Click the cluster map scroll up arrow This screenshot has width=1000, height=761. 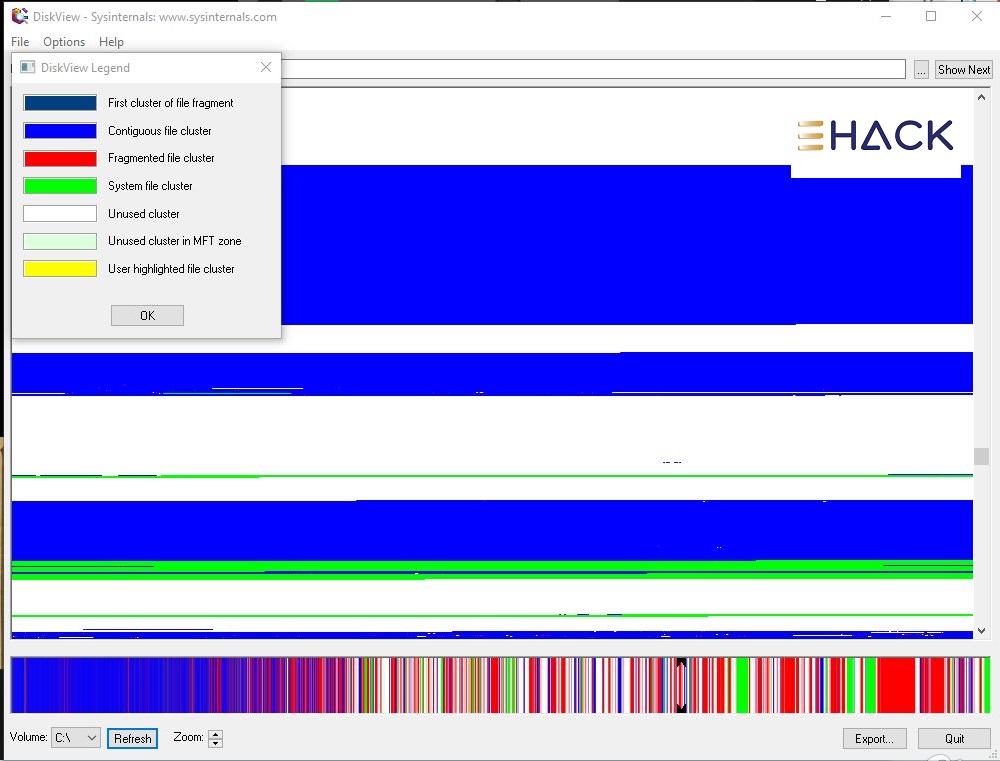coord(981,98)
